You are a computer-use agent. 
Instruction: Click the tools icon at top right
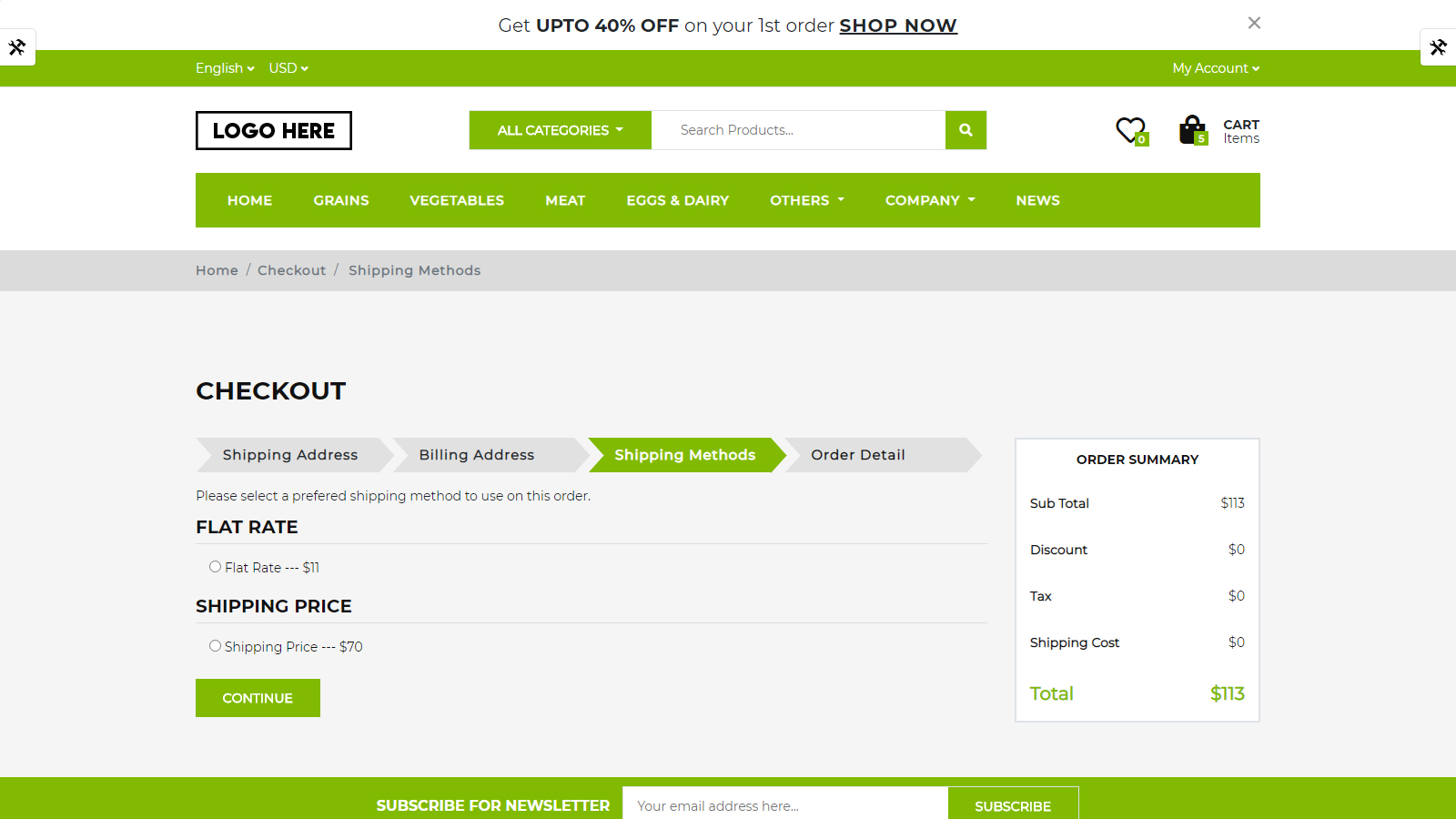pyautogui.click(x=1438, y=46)
